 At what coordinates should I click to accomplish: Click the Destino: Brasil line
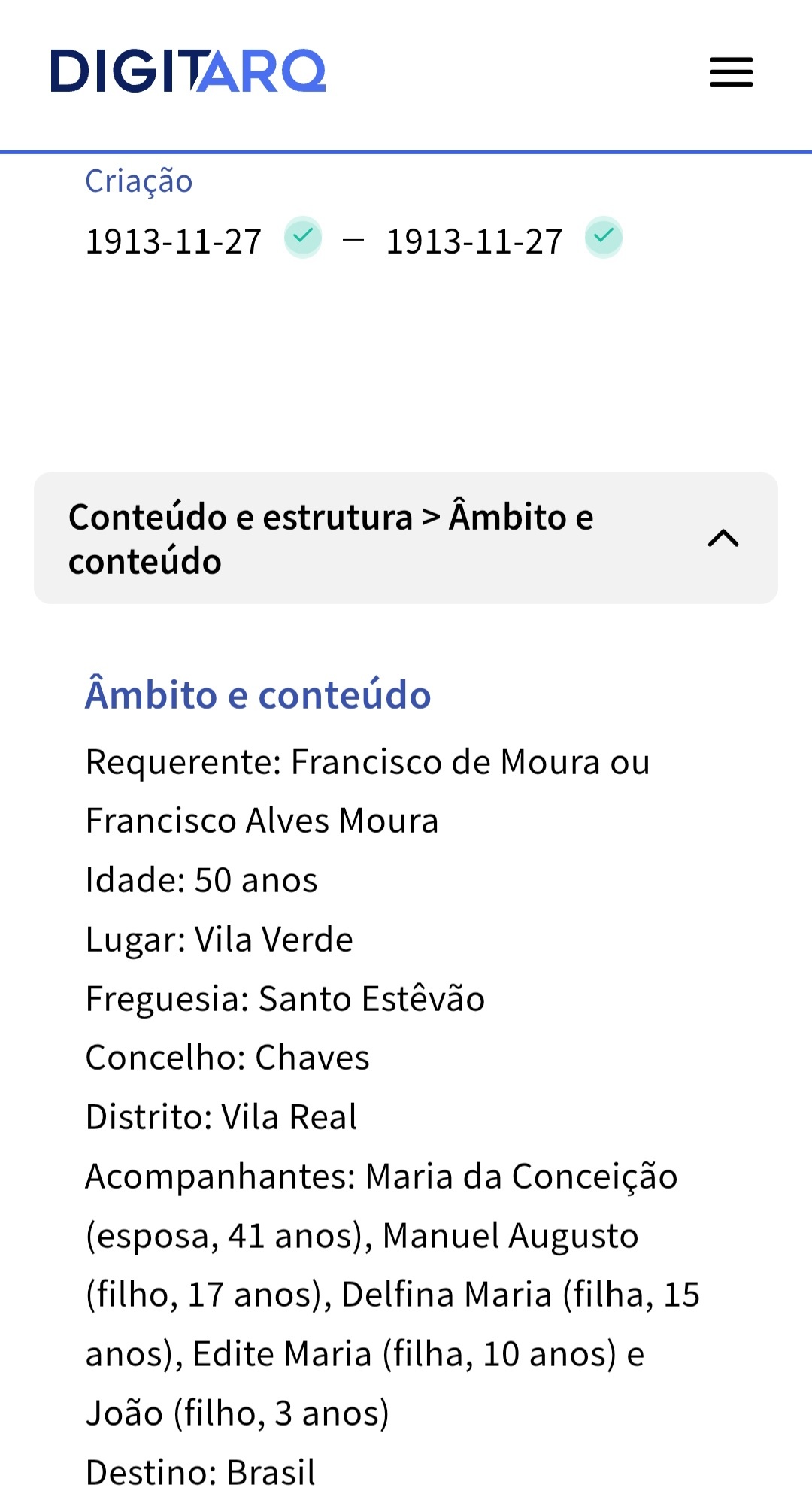[201, 1472]
